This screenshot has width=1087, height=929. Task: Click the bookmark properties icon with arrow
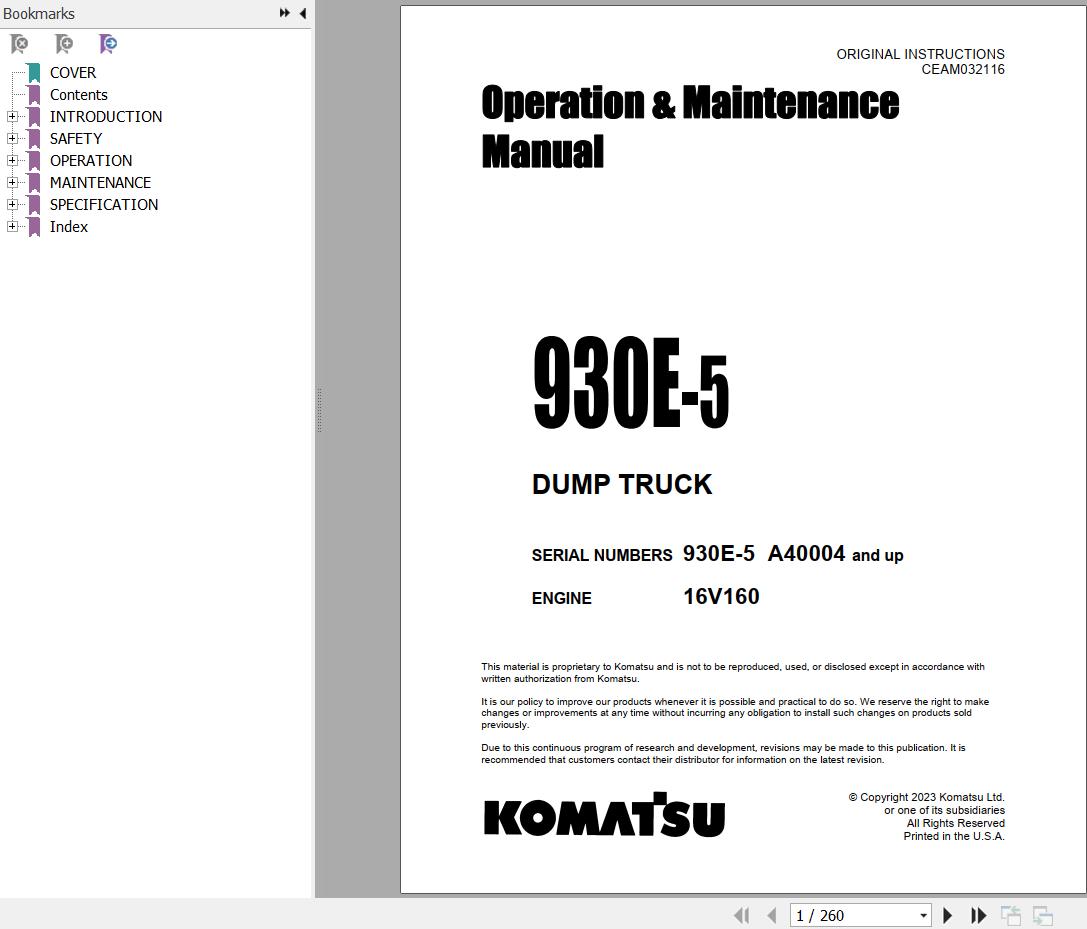(108, 44)
